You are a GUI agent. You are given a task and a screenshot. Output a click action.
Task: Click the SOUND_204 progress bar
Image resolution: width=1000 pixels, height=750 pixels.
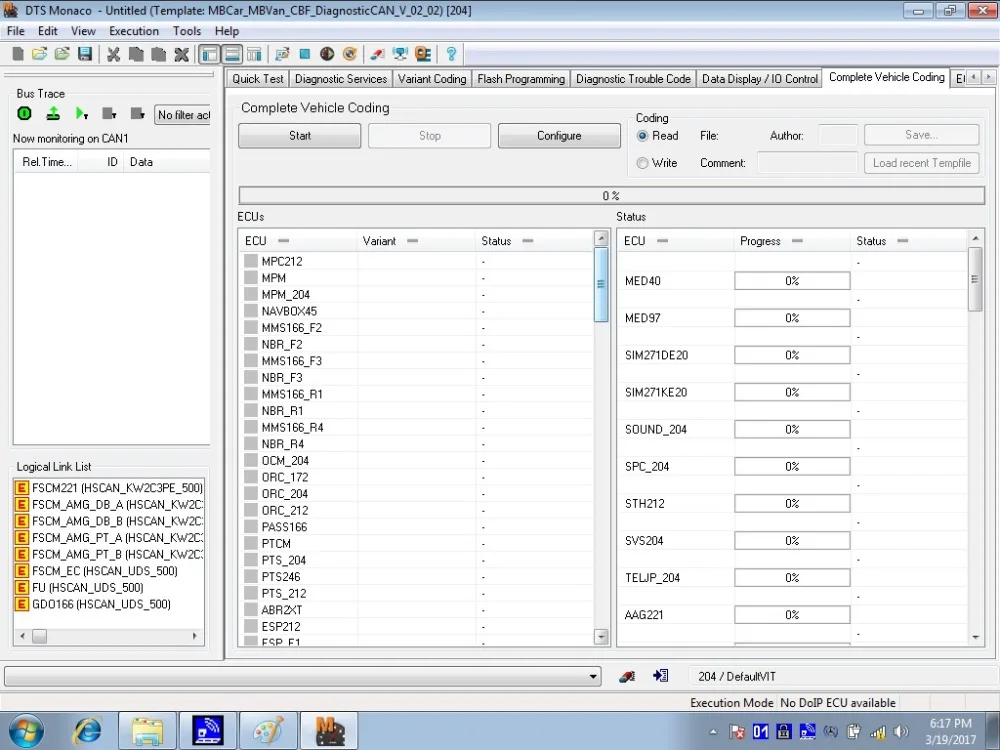(791, 429)
